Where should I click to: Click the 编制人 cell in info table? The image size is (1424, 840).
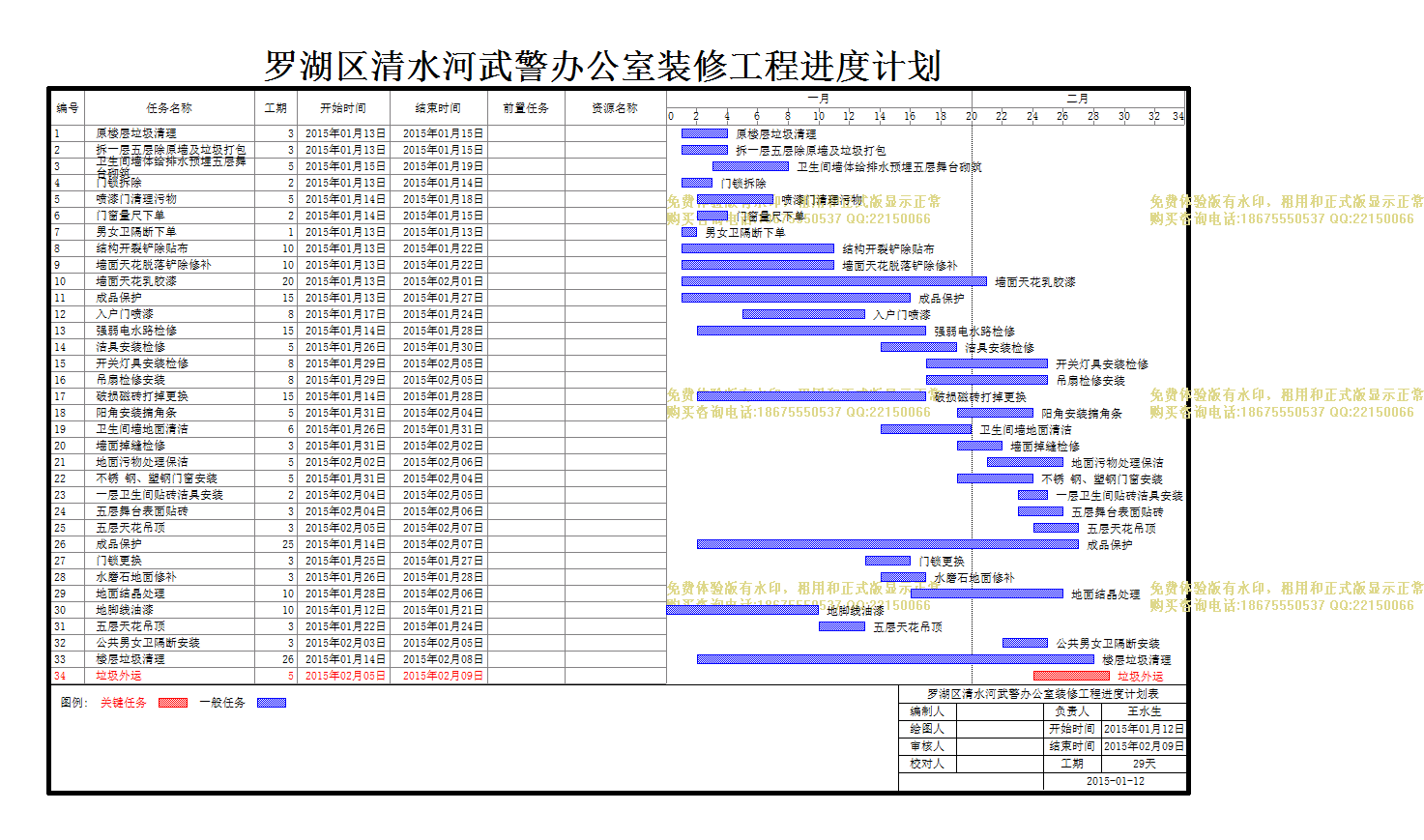tap(926, 711)
